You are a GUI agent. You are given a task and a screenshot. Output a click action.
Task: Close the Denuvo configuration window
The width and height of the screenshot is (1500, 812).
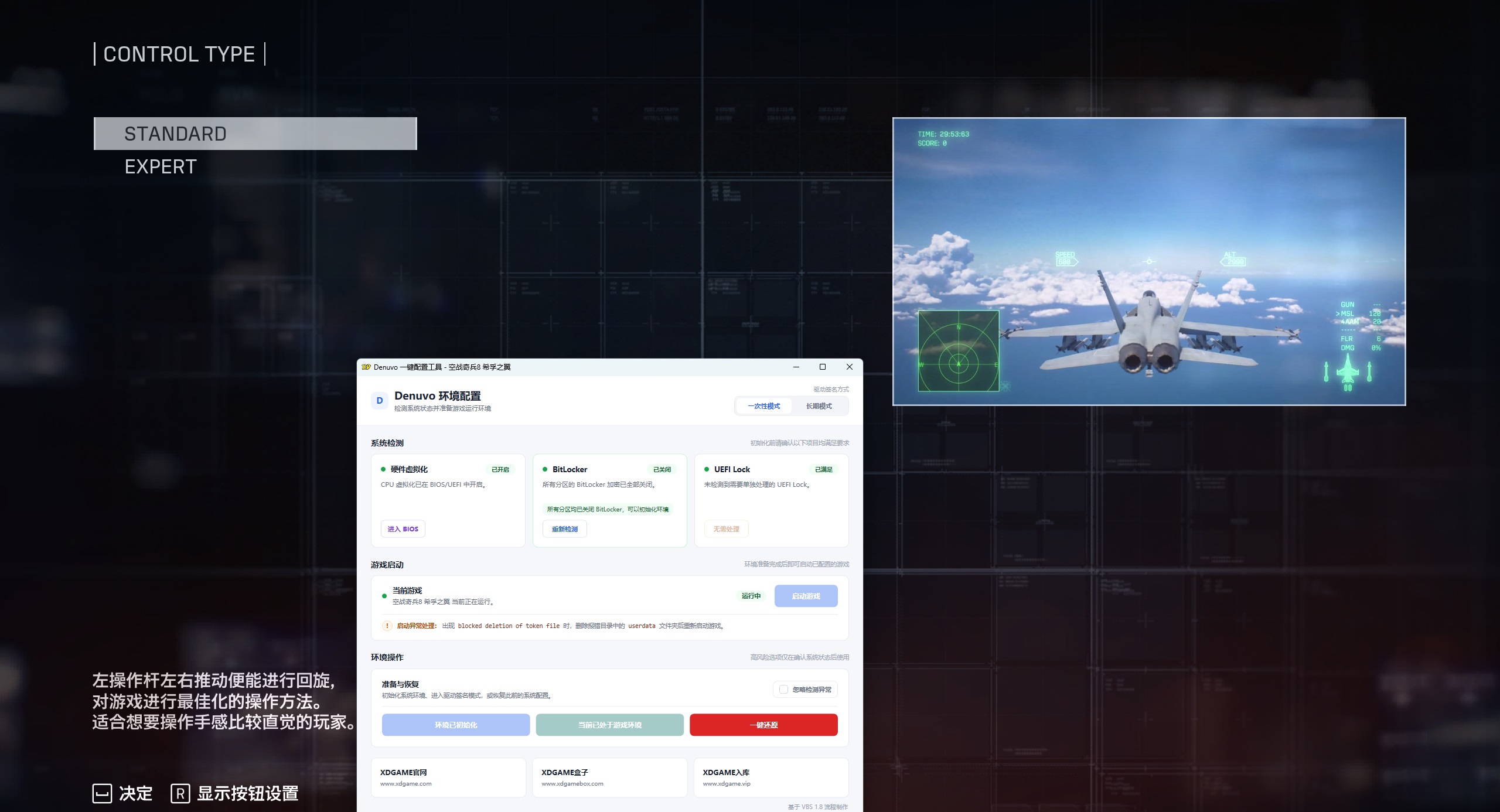coord(850,367)
